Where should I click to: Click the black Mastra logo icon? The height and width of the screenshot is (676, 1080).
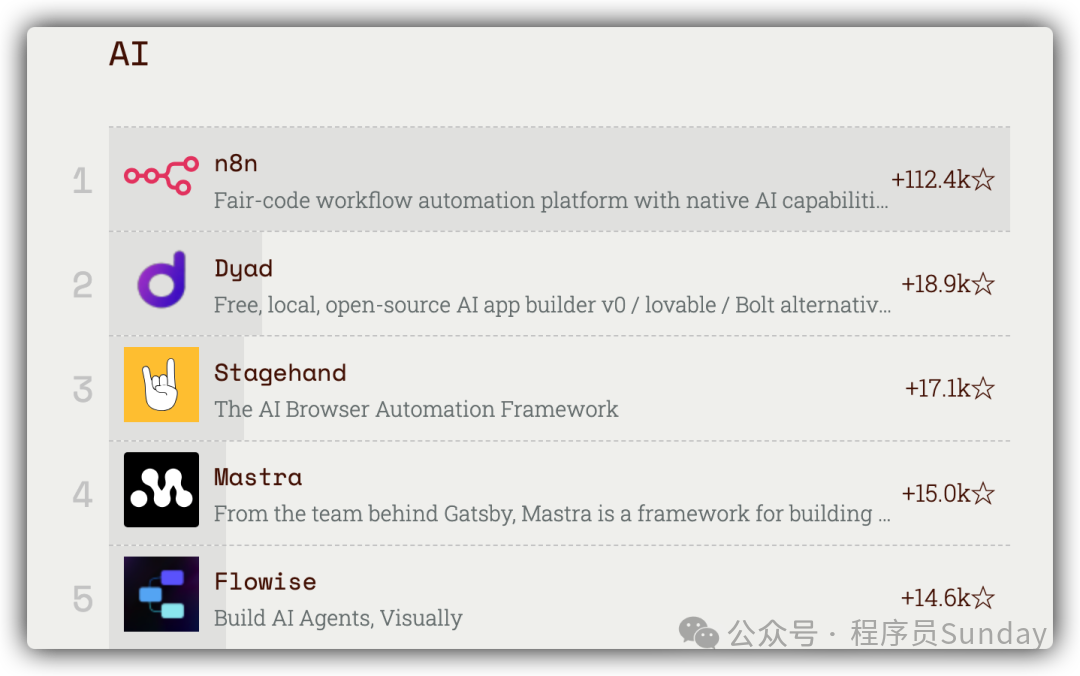click(161, 490)
